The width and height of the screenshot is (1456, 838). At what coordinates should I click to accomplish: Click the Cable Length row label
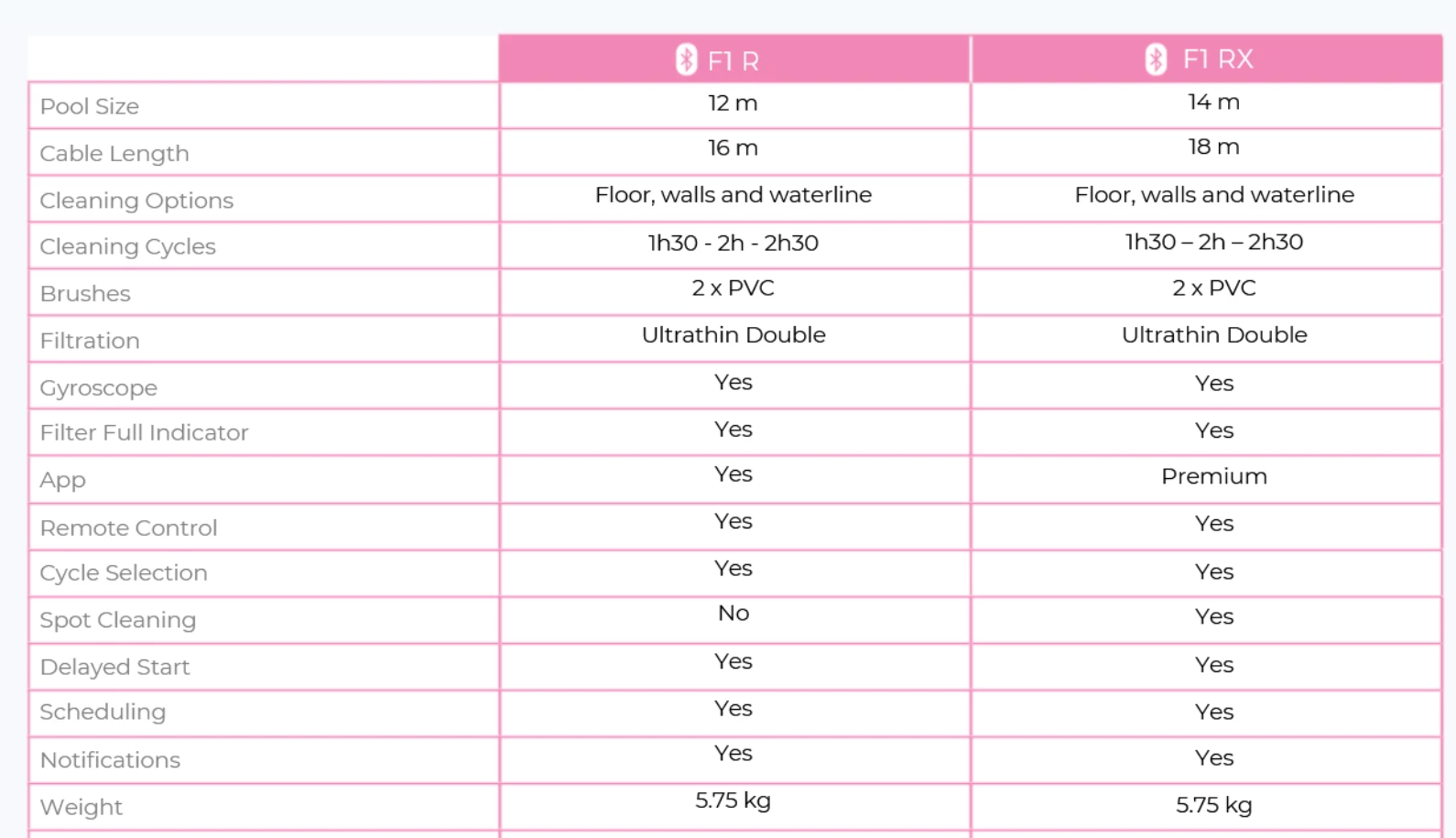(114, 153)
